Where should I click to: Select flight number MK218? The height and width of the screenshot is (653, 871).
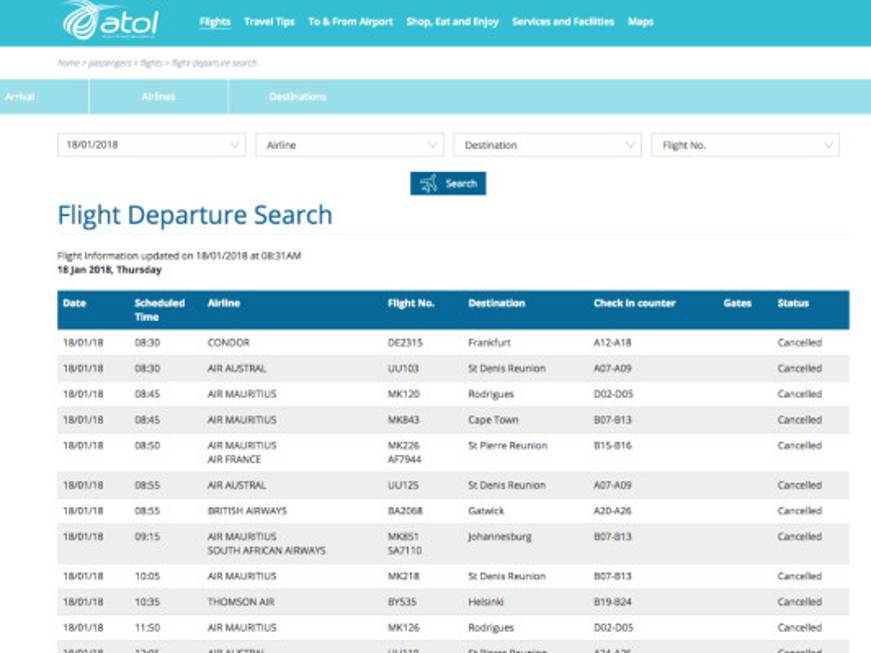(x=403, y=576)
